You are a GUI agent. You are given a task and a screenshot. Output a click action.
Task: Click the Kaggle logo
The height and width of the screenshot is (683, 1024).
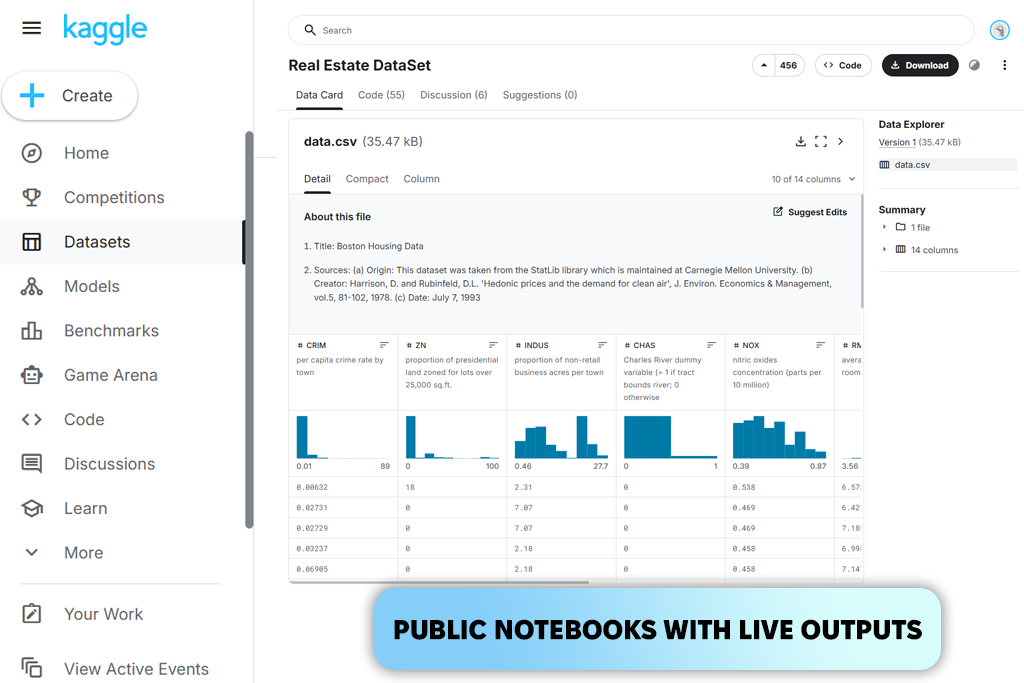tap(105, 29)
